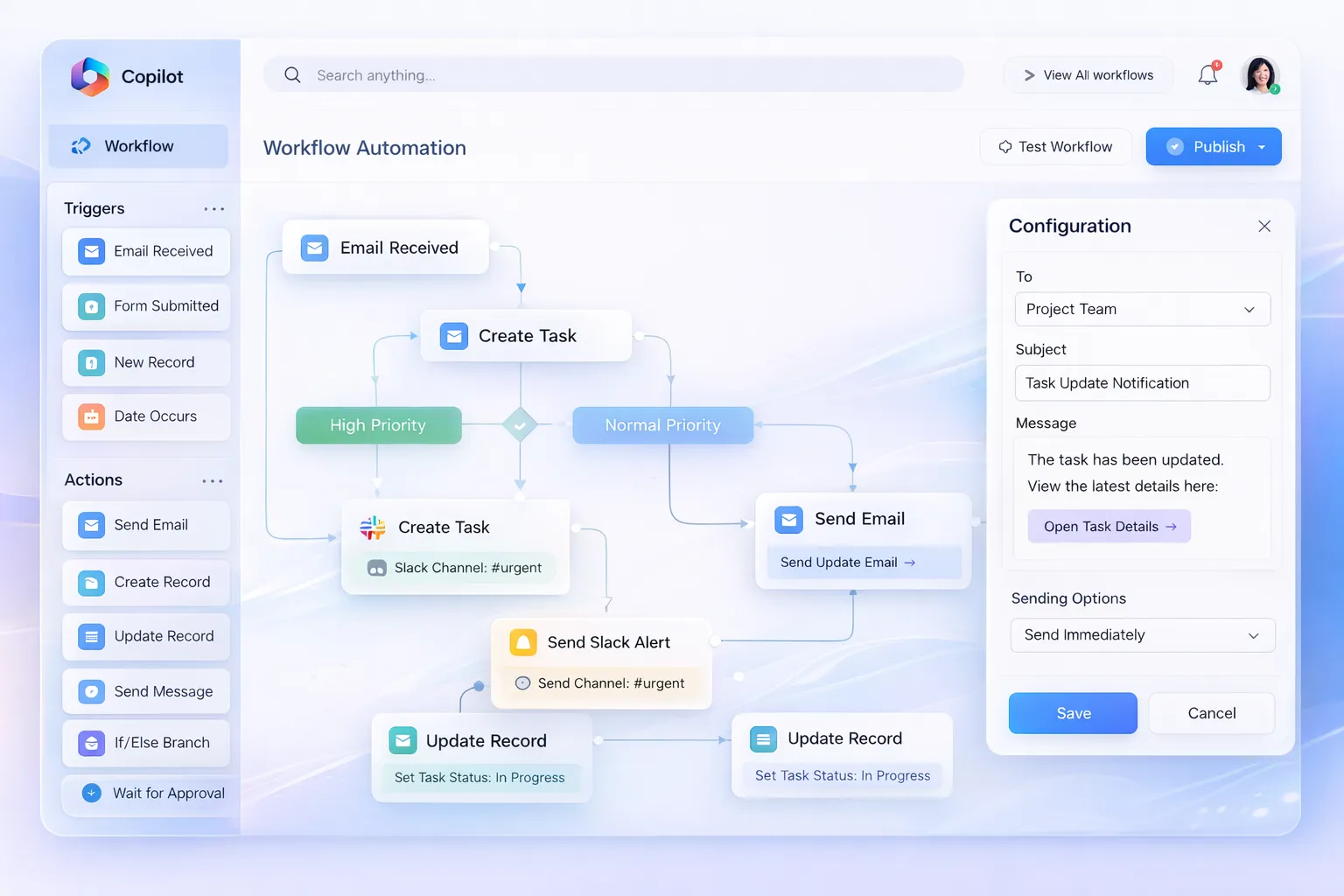
Task: Select the If/Else Branch action label
Action: pyautogui.click(x=162, y=743)
